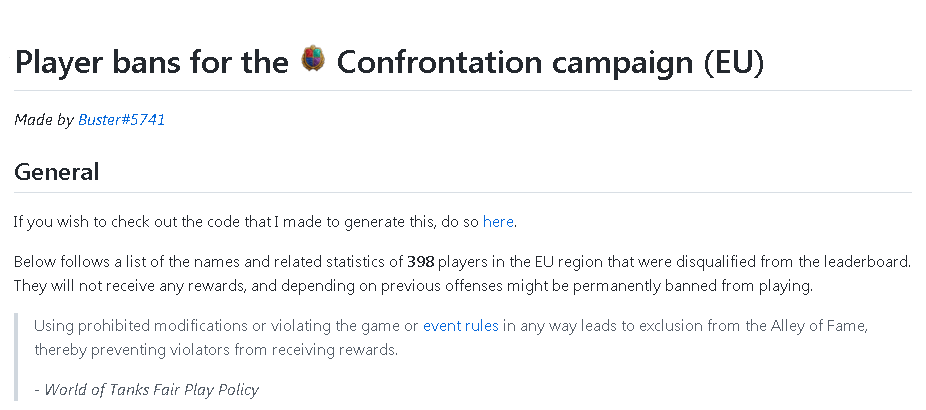This screenshot has width=926, height=410.
Task: Open the "event rules" link
Action: [461, 326]
